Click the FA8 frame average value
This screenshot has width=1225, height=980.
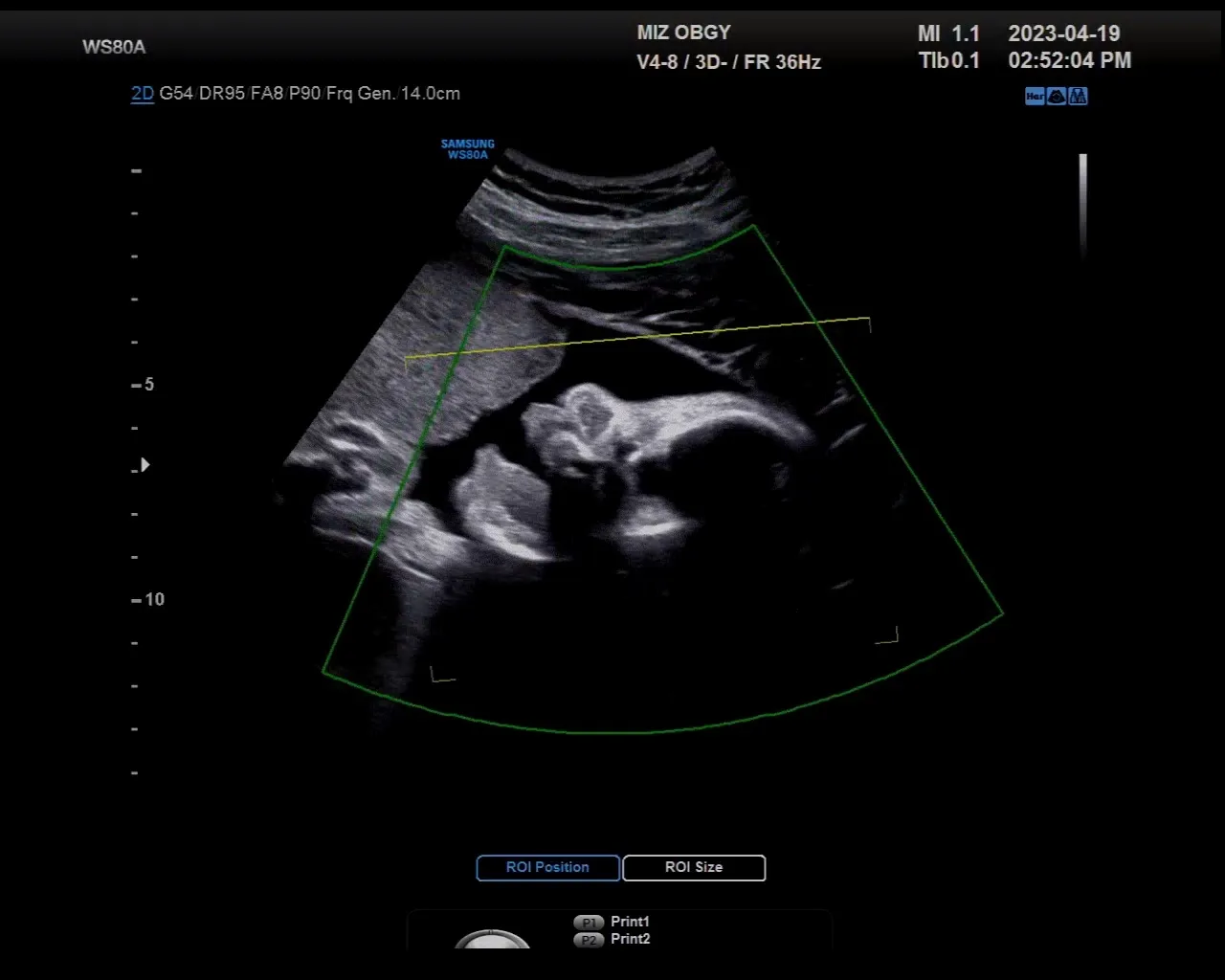coord(267,94)
